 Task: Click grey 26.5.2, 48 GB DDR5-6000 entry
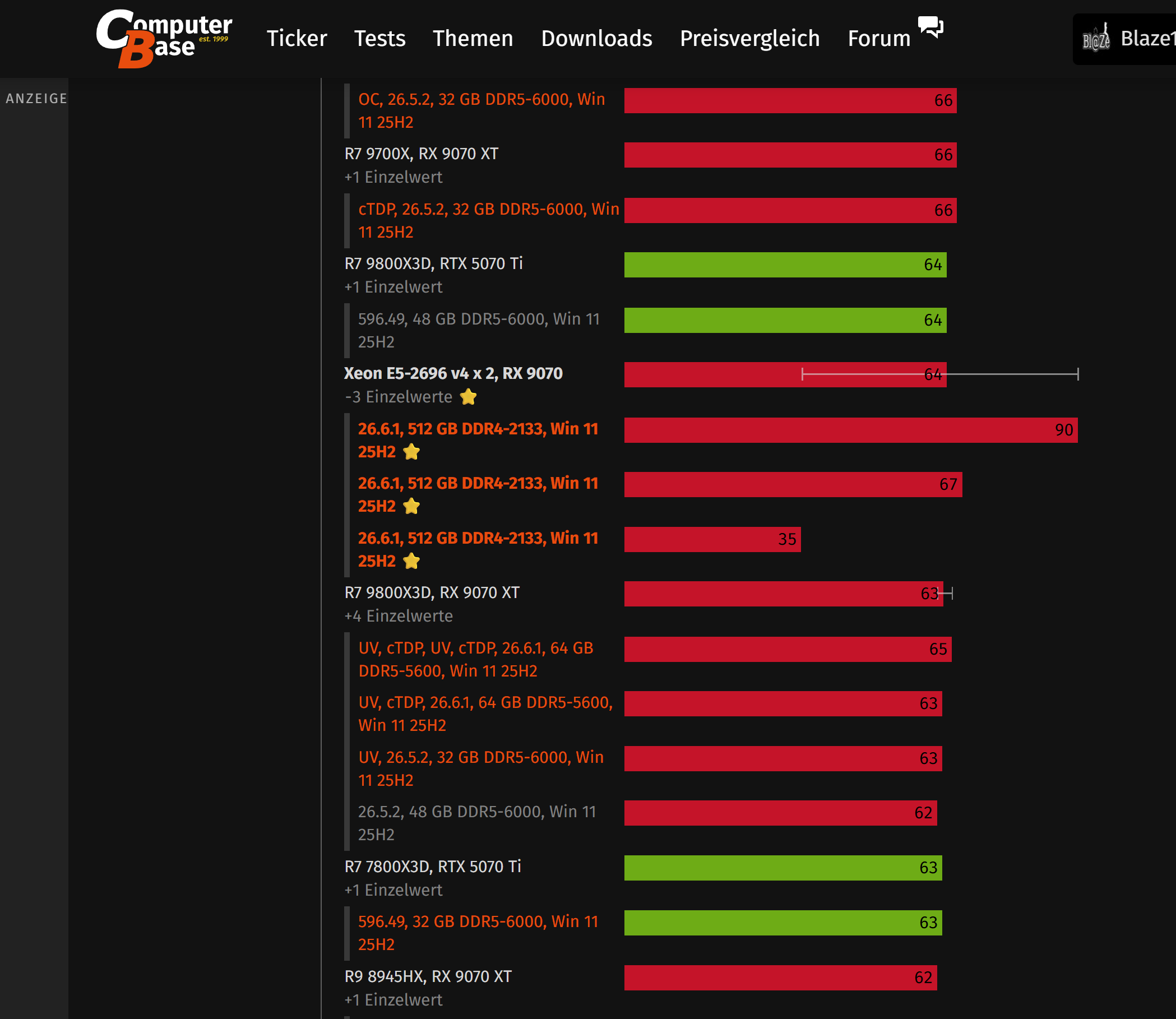[x=477, y=823]
